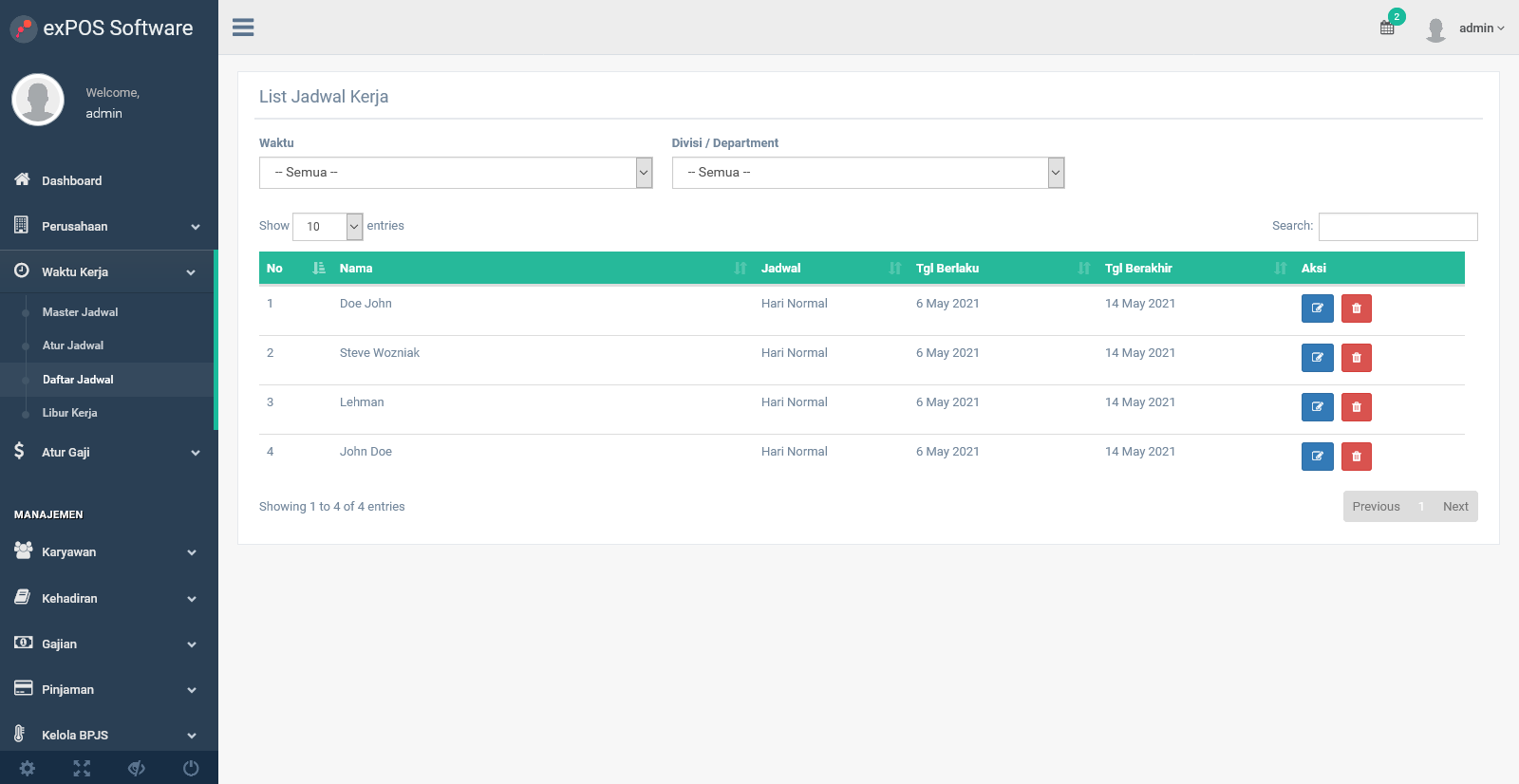Open Atur Jadwal submenu item

[73, 345]
